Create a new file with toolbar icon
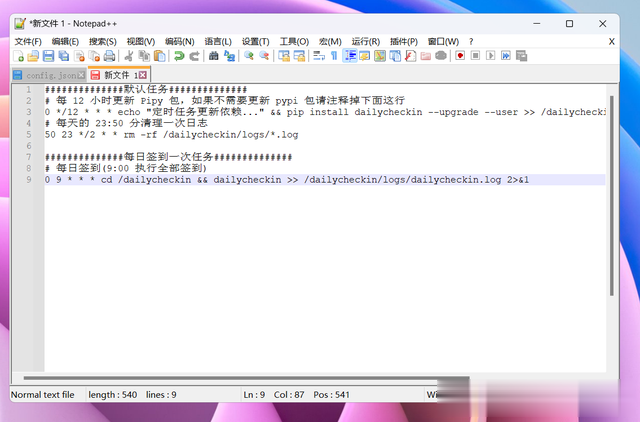The height and width of the screenshot is (422, 640). tap(18, 56)
